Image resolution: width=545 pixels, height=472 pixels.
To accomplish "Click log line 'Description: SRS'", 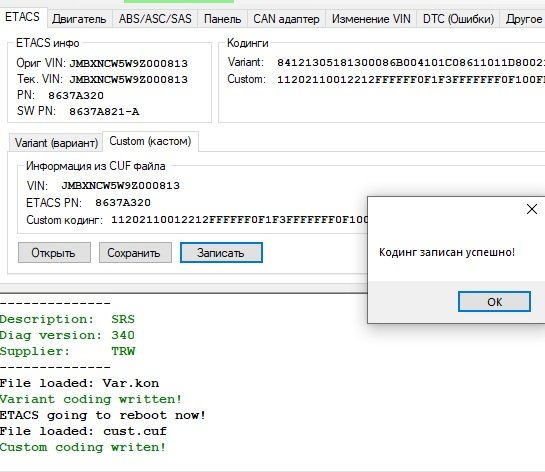I will click(x=67, y=319).
